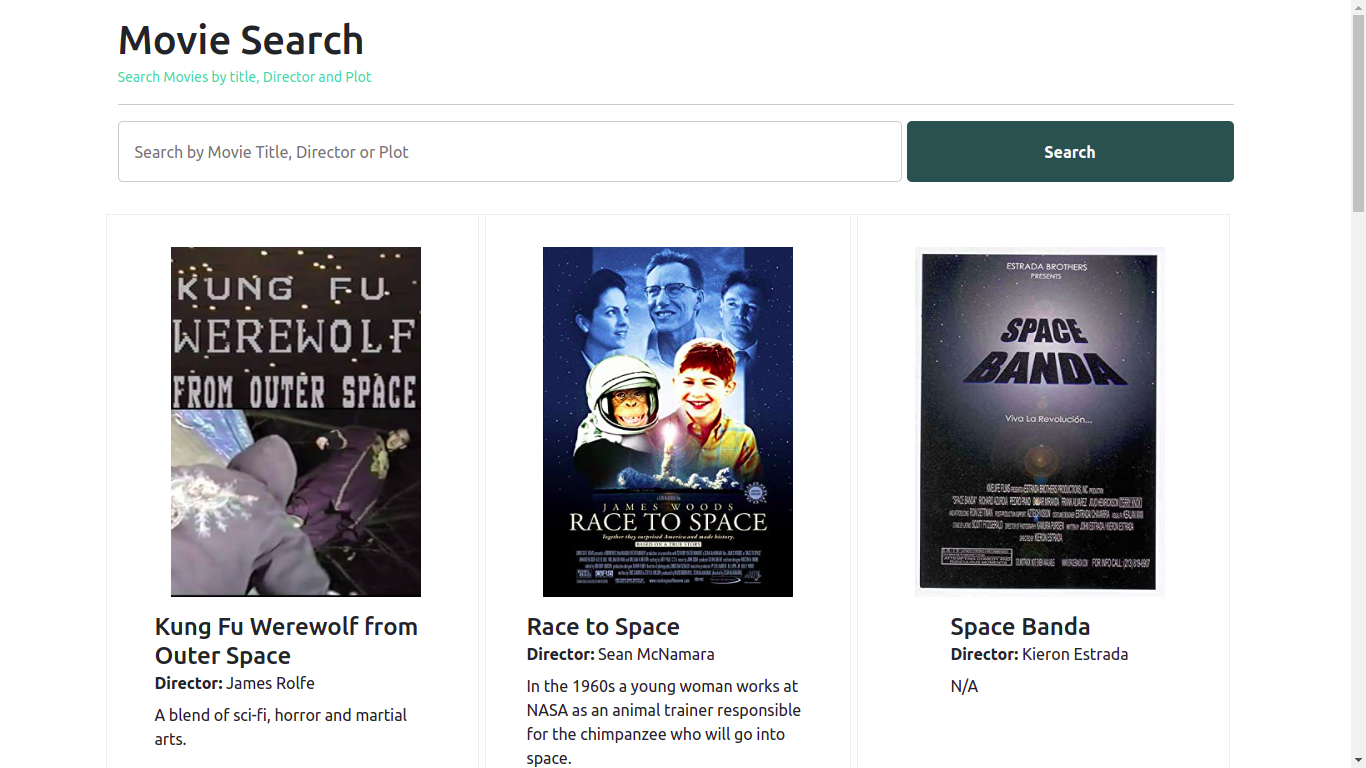This screenshot has width=1366, height=768.
Task: Select the Race to Space title
Action: [603, 626]
